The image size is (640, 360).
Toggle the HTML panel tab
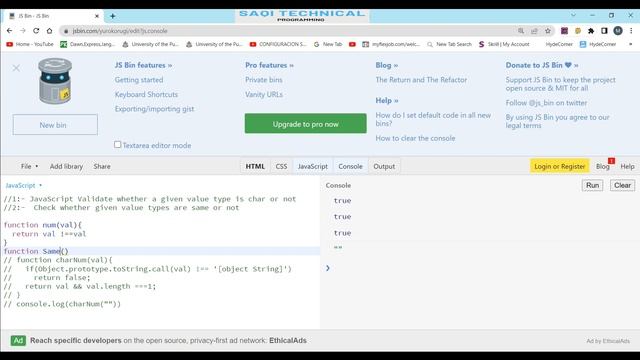(255, 166)
